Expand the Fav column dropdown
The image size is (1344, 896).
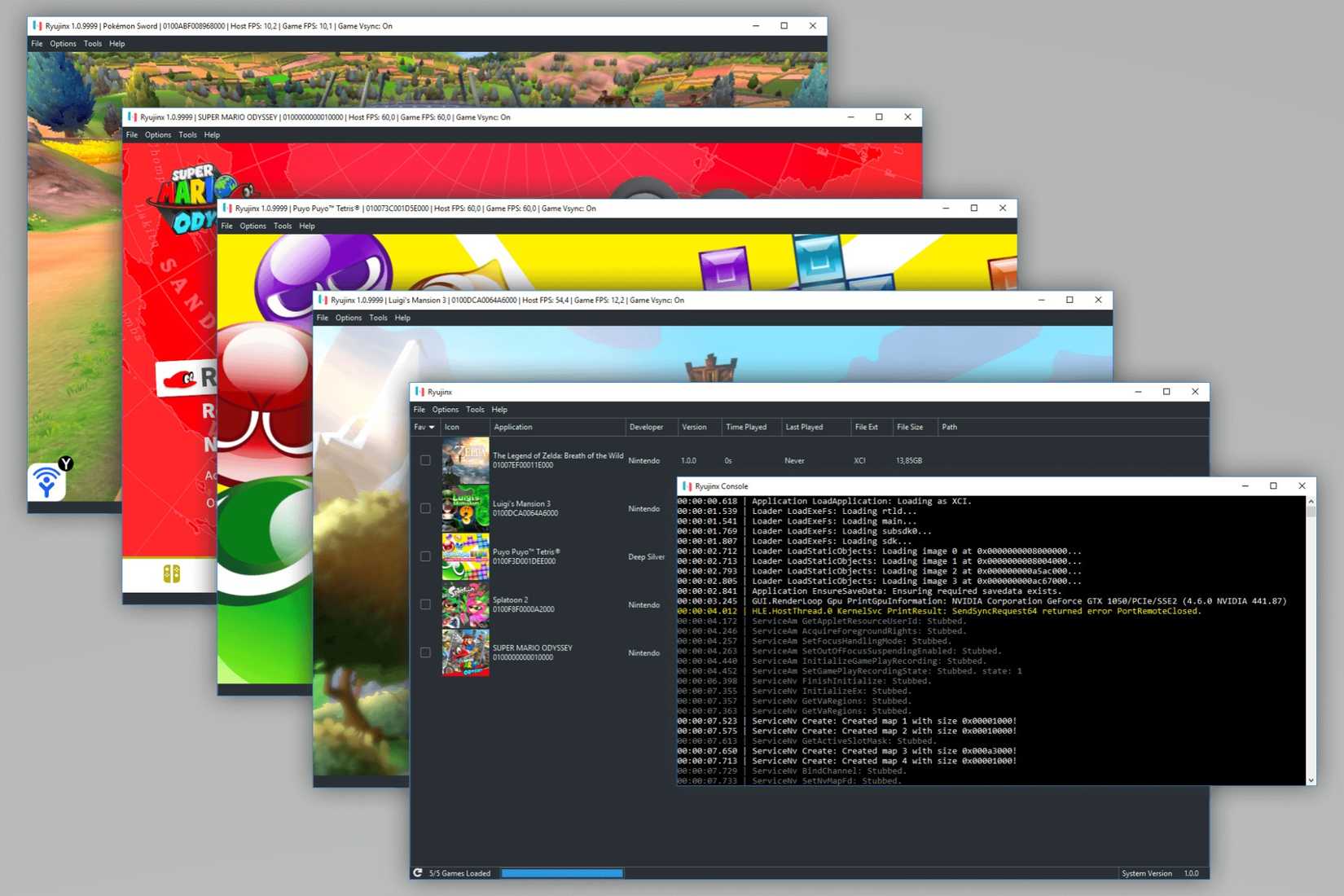click(x=431, y=427)
